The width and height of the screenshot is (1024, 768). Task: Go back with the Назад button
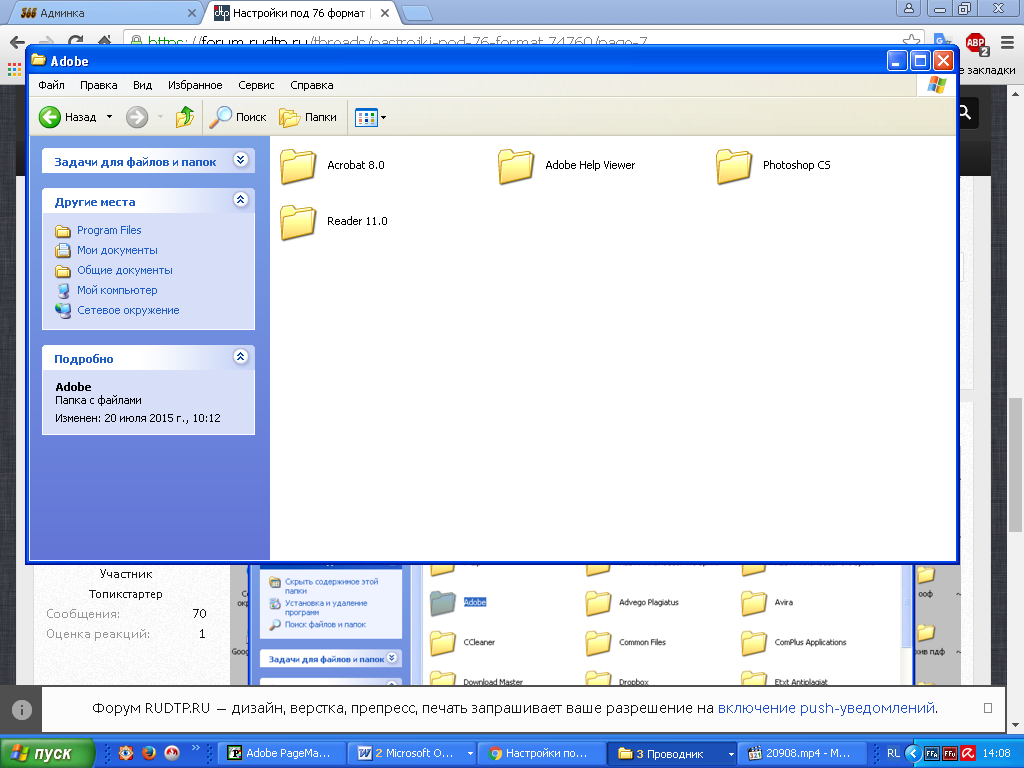(67, 117)
